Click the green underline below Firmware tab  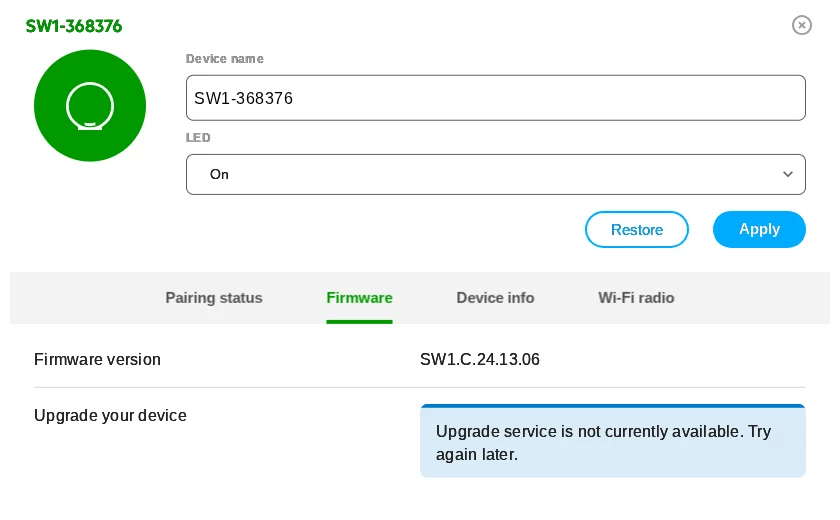tap(359, 321)
